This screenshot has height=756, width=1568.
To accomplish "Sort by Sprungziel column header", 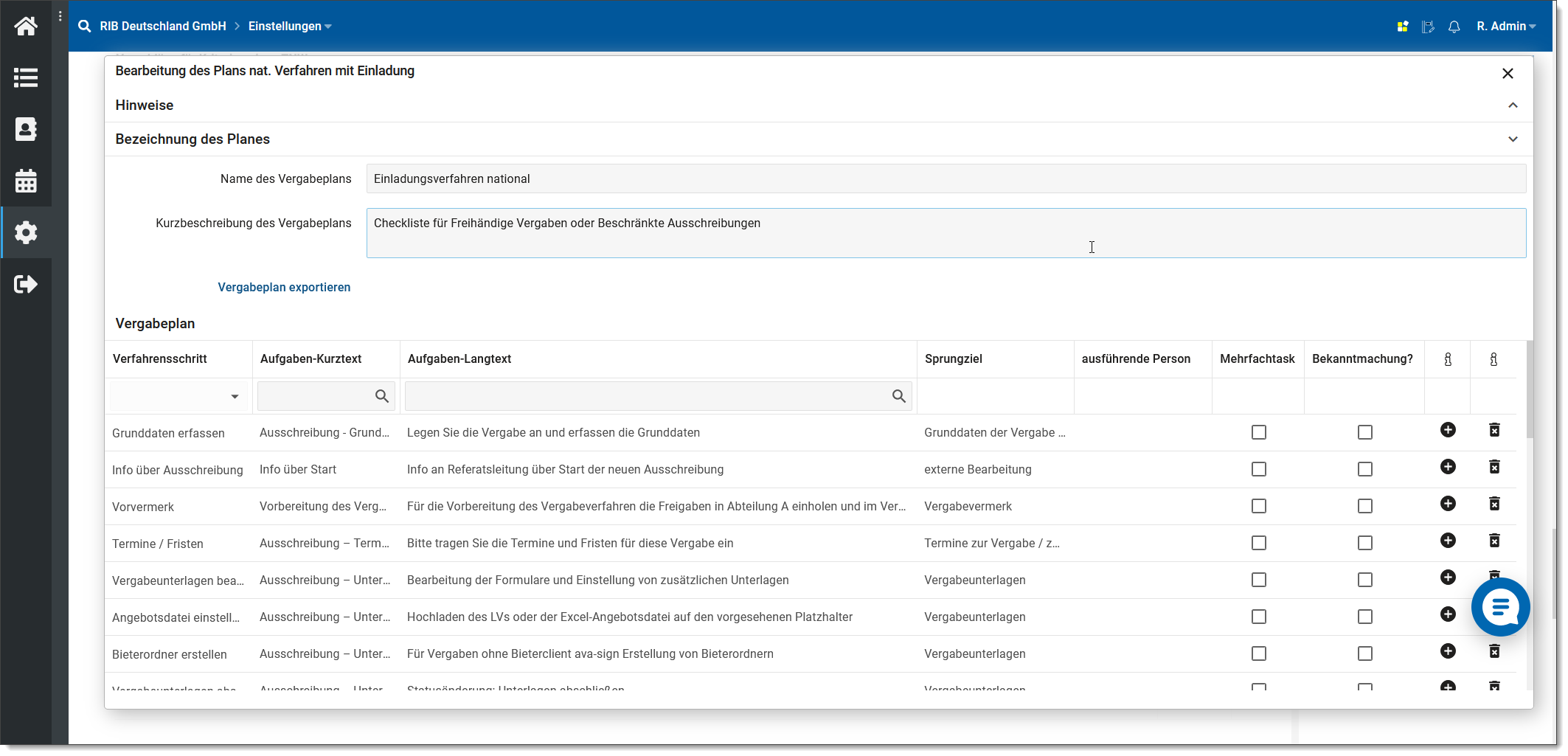I will point(953,358).
